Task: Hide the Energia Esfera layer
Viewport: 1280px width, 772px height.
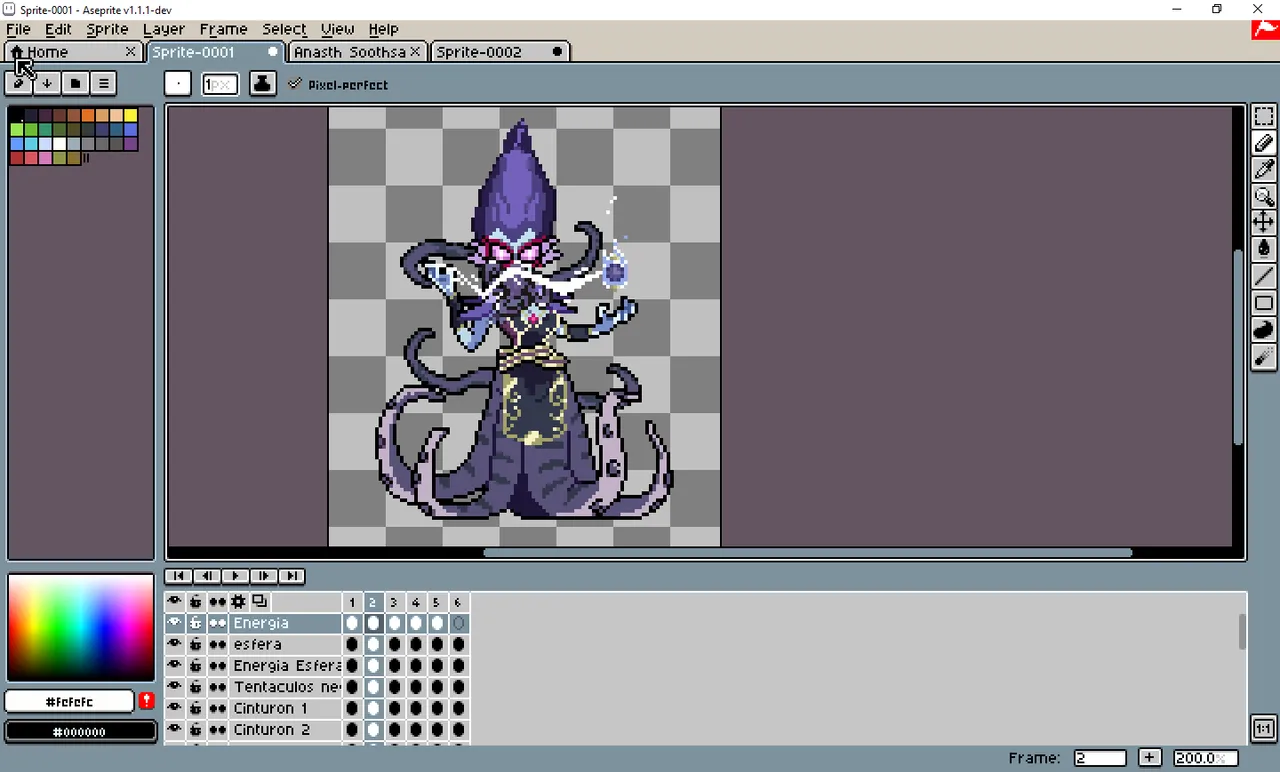Action: click(x=175, y=665)
